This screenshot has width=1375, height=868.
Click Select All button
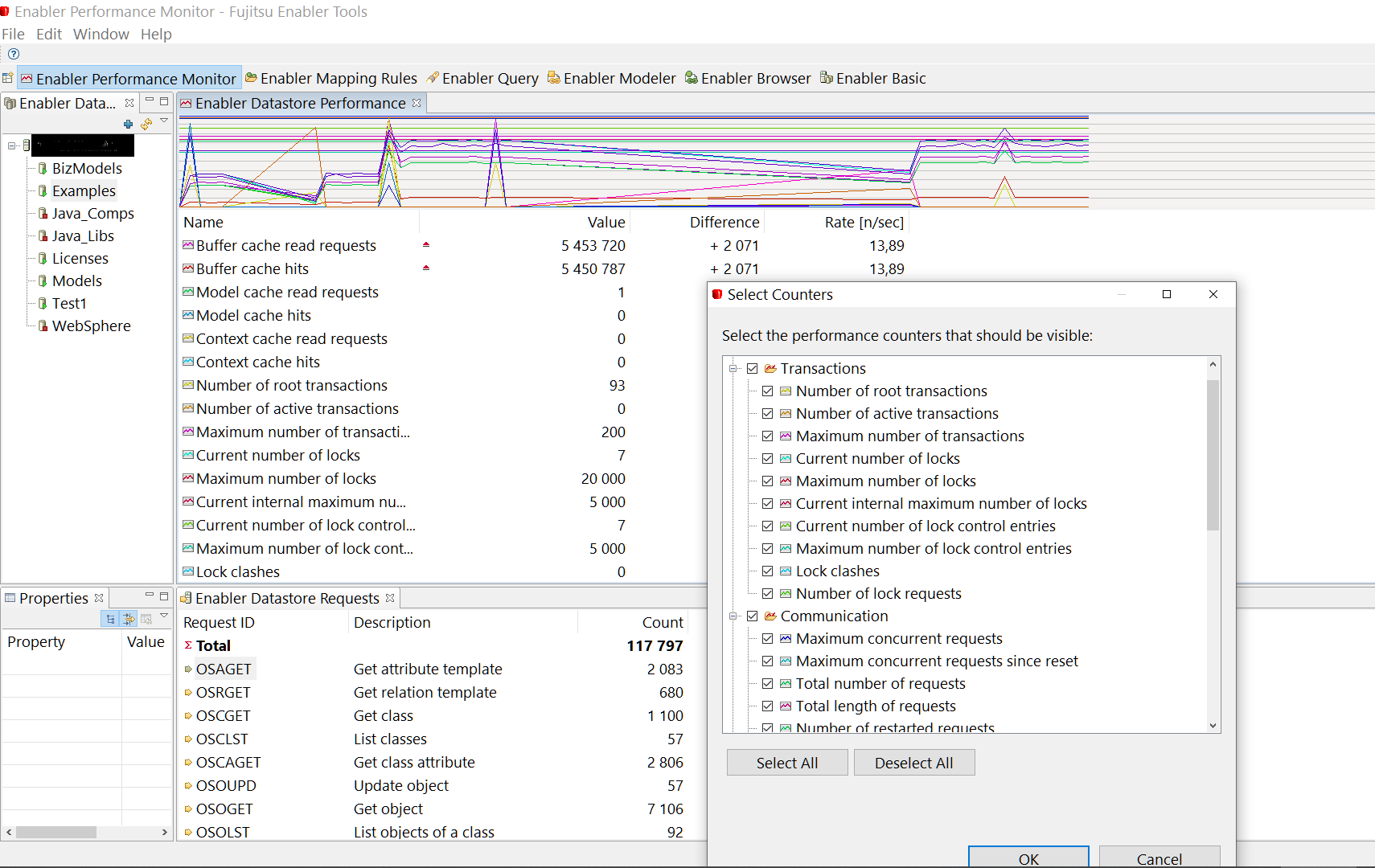787,763
